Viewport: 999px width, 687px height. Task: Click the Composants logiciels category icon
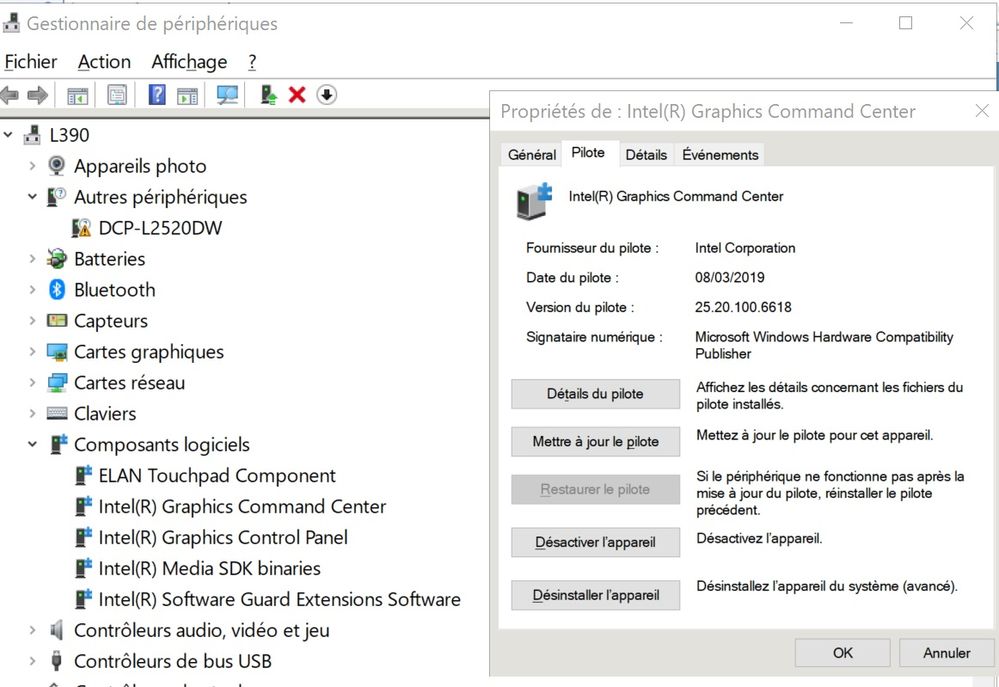[58, 444]
